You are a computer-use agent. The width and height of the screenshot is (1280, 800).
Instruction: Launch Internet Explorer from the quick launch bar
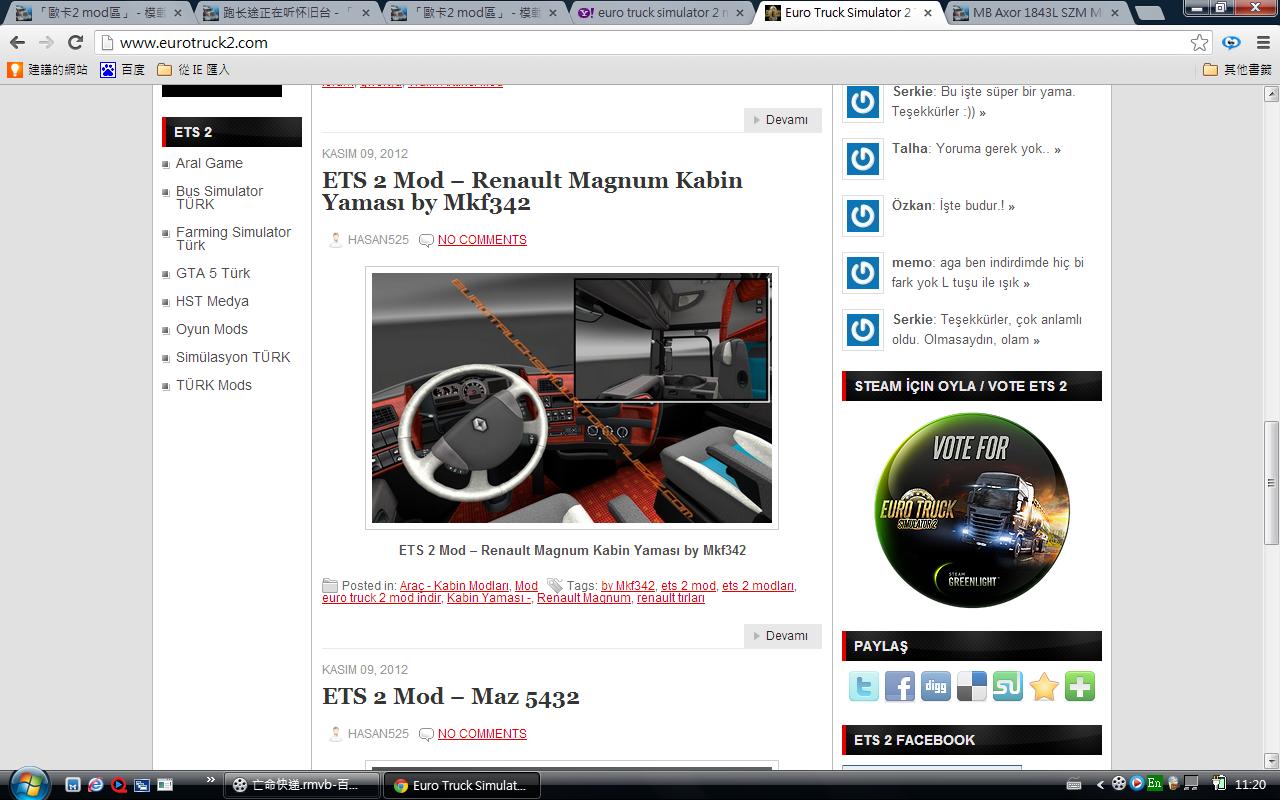click(x=95, y=785)
